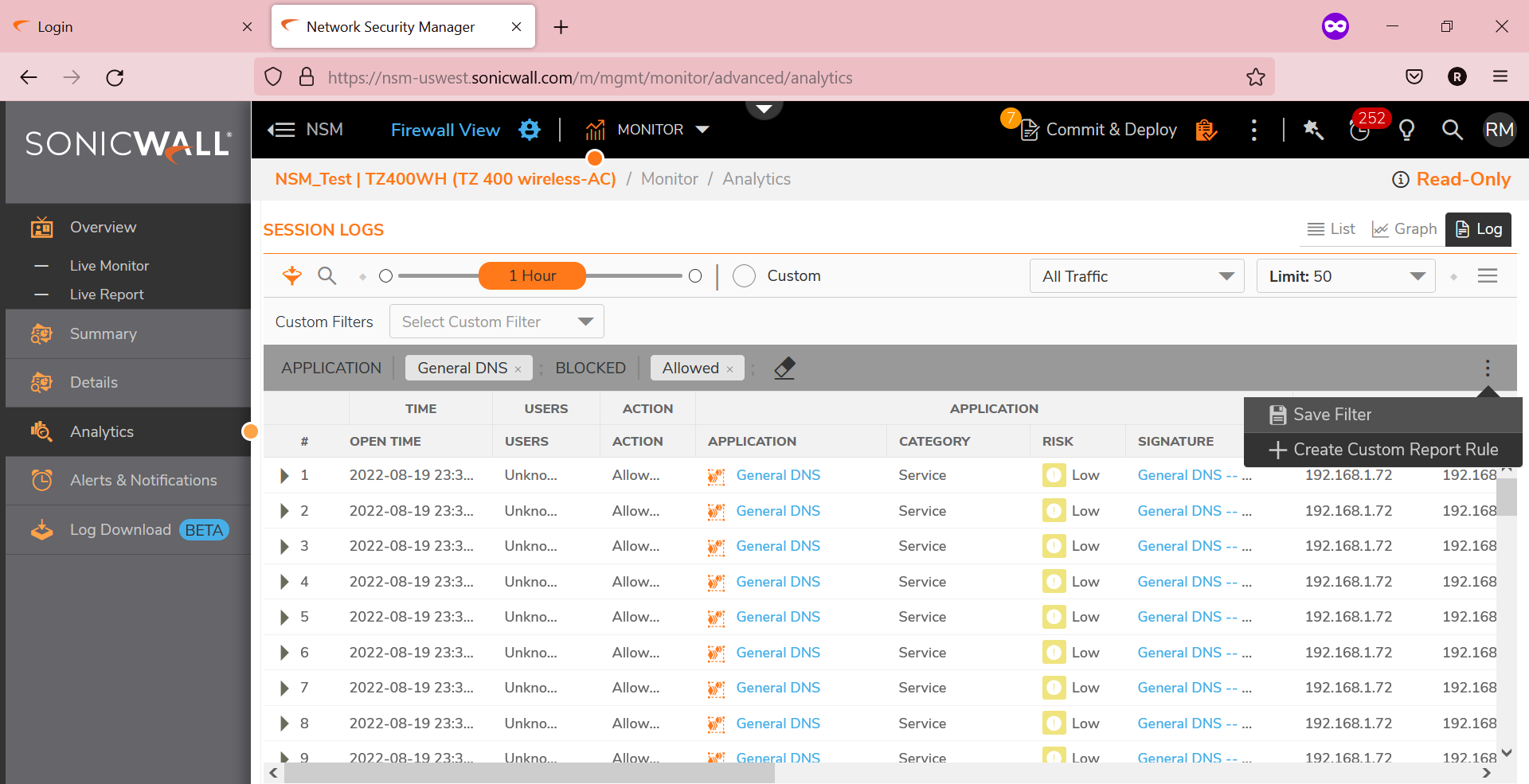This screenshot has height=784, width=1529.
Task: Click the RISK column header
Action: pyautogui.click(x=1058, y=441)
